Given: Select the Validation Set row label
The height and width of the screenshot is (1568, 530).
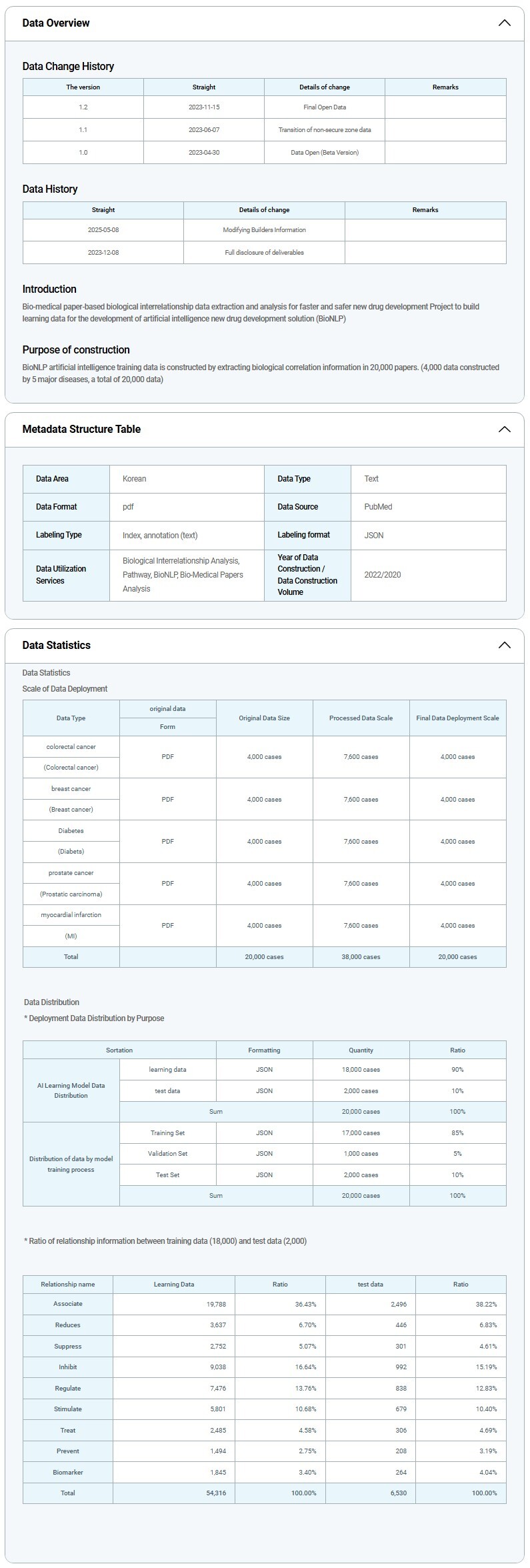Looking at the screenshot, I should click(167, 1154).
